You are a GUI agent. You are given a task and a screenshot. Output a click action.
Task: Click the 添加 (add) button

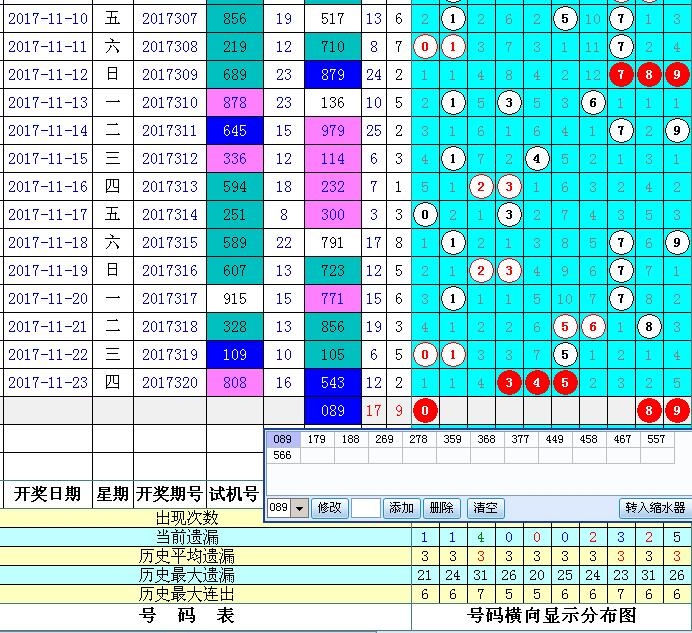pyautogui.click(x=401, y=508)
